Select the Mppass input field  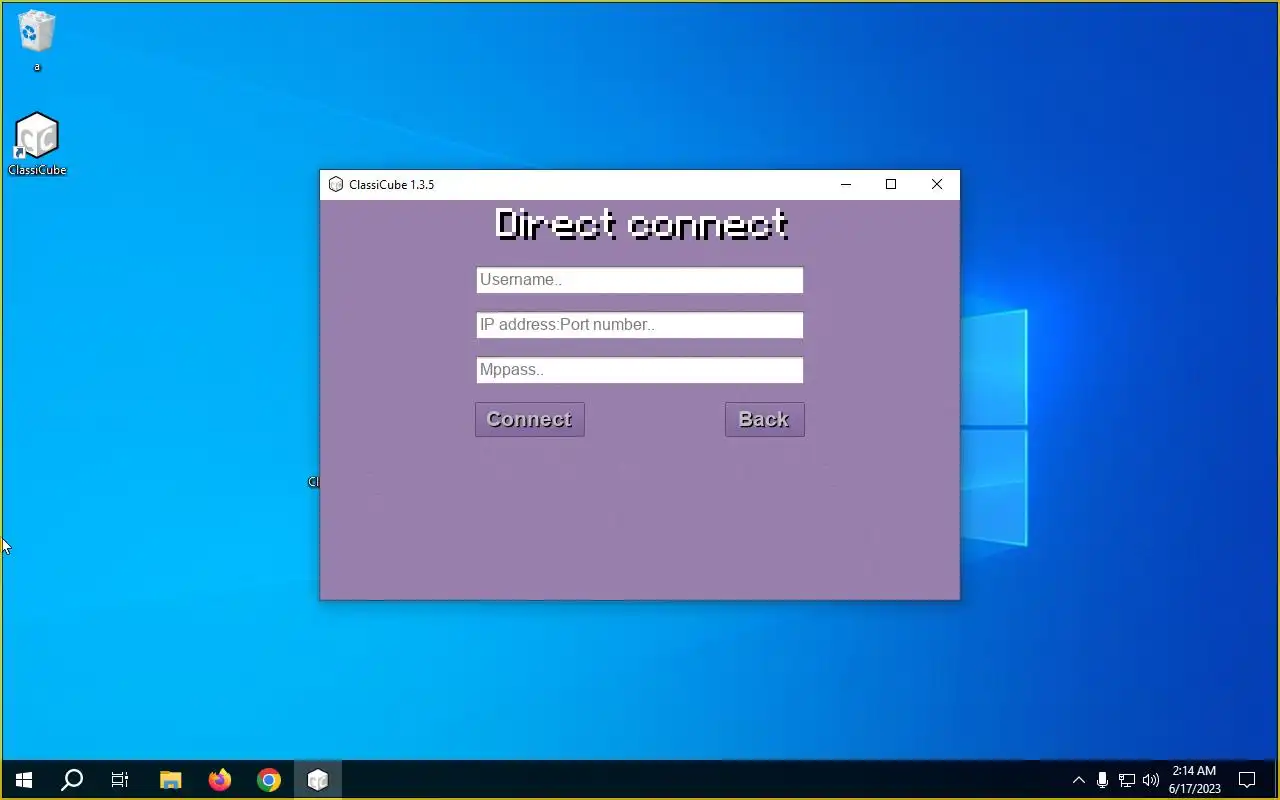click(639, 370)
